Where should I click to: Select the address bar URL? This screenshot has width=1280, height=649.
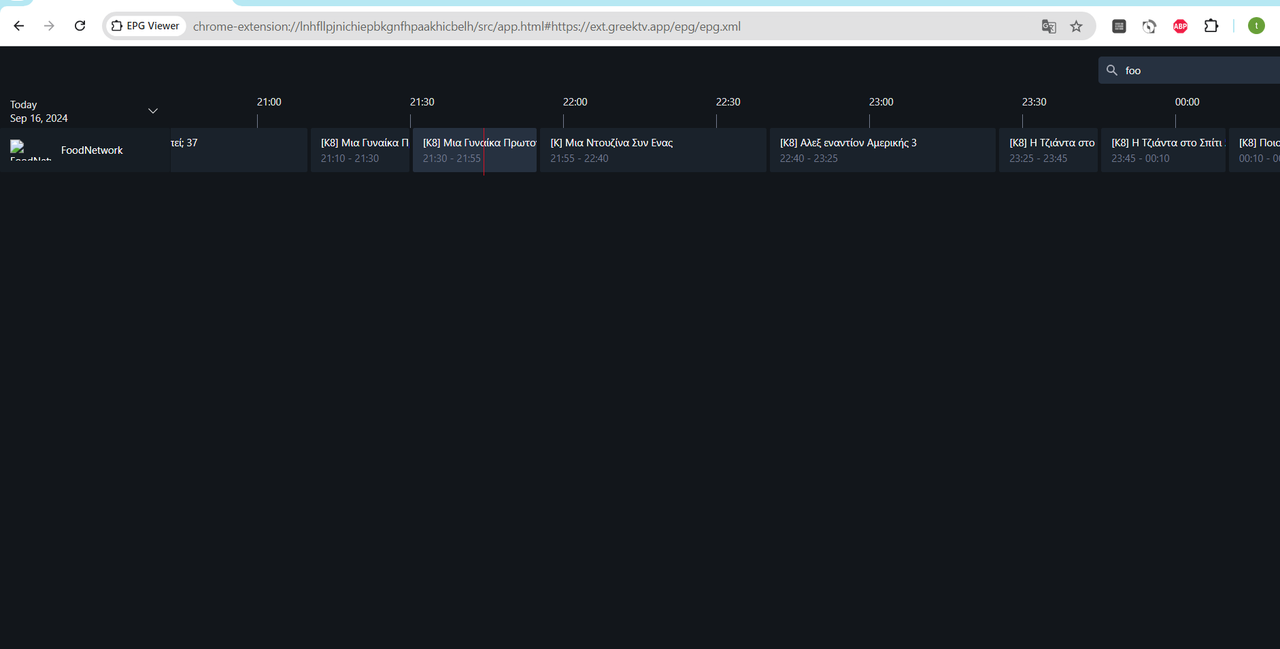click(467, 26)
